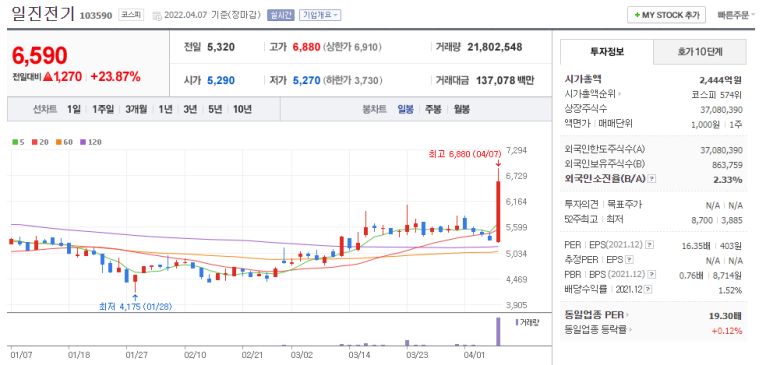Click purple 120-day moving average legend

[91, 142]
